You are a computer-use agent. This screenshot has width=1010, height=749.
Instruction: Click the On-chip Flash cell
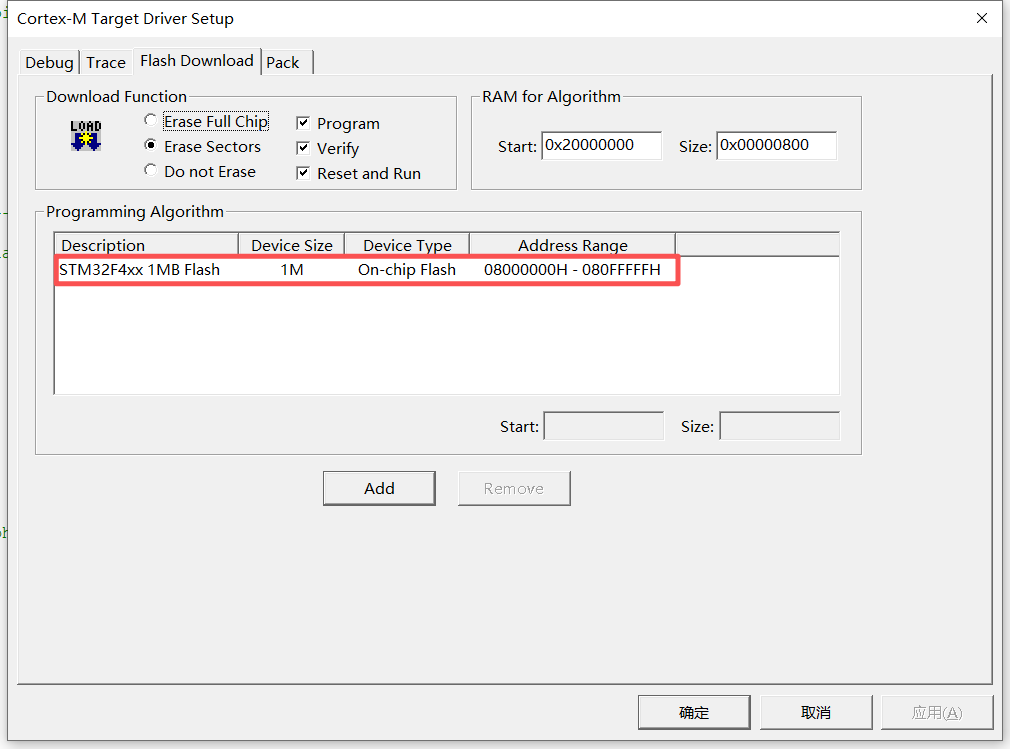pyautogui.click(x=407, y=270)
